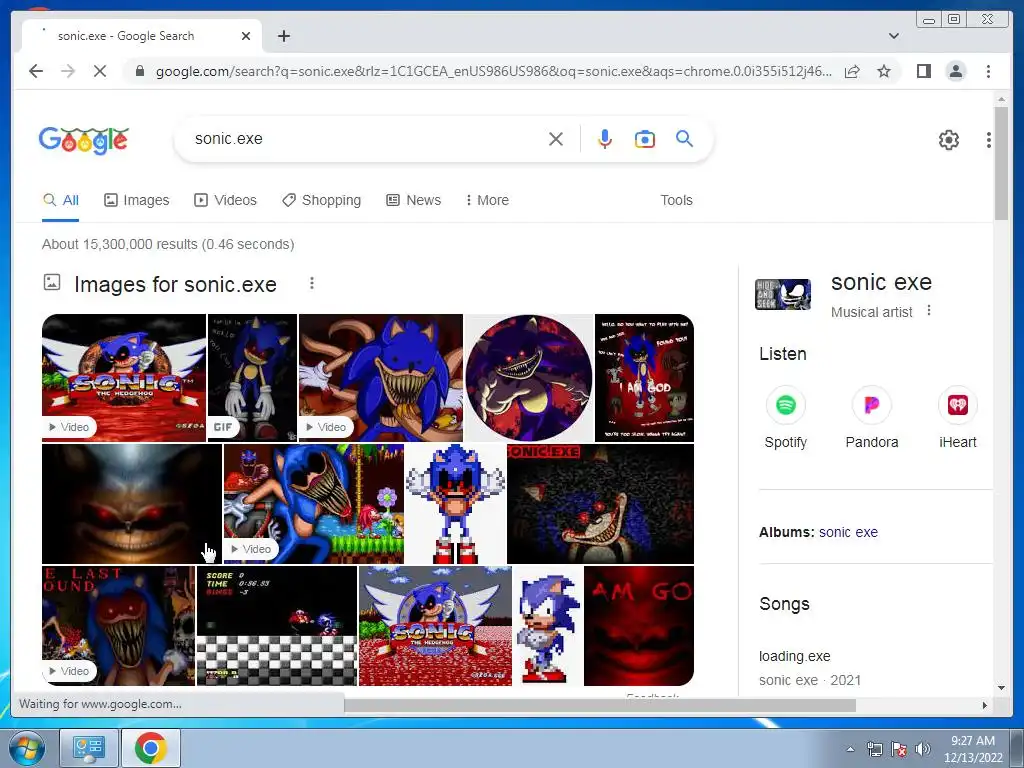Bookmark this page with the star
This screenshot has width=1024, height=768.
[884, 71]
